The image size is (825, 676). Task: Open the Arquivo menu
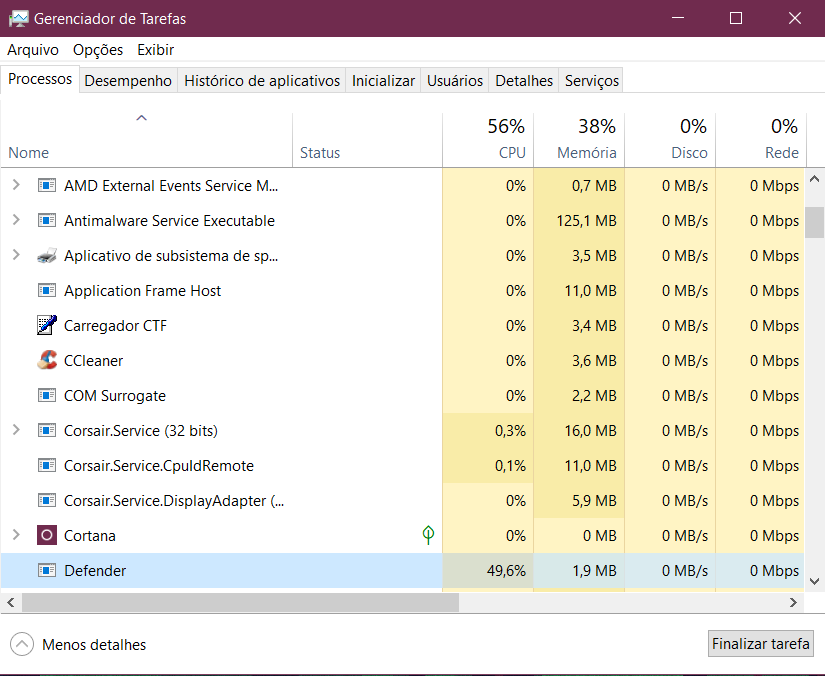tap(33, 50)
